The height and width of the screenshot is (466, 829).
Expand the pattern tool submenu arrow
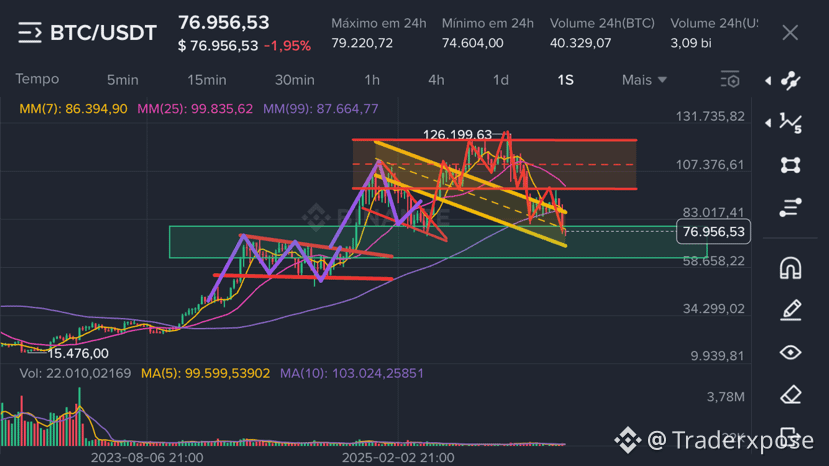[768, 123]
